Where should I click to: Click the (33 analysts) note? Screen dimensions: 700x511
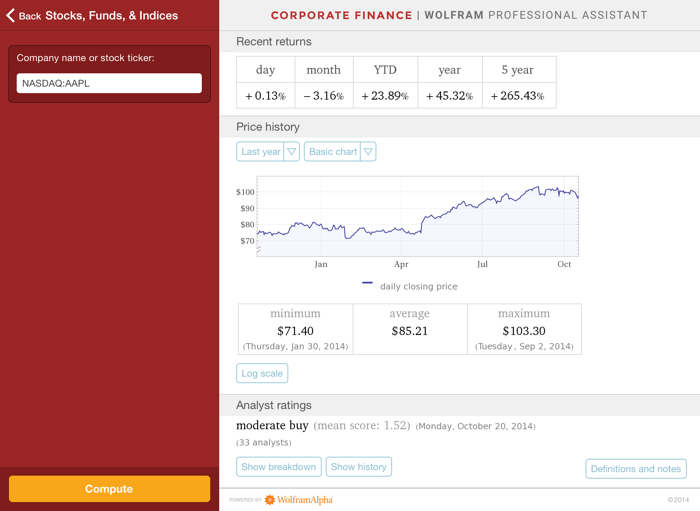click(x=264, y=443)
